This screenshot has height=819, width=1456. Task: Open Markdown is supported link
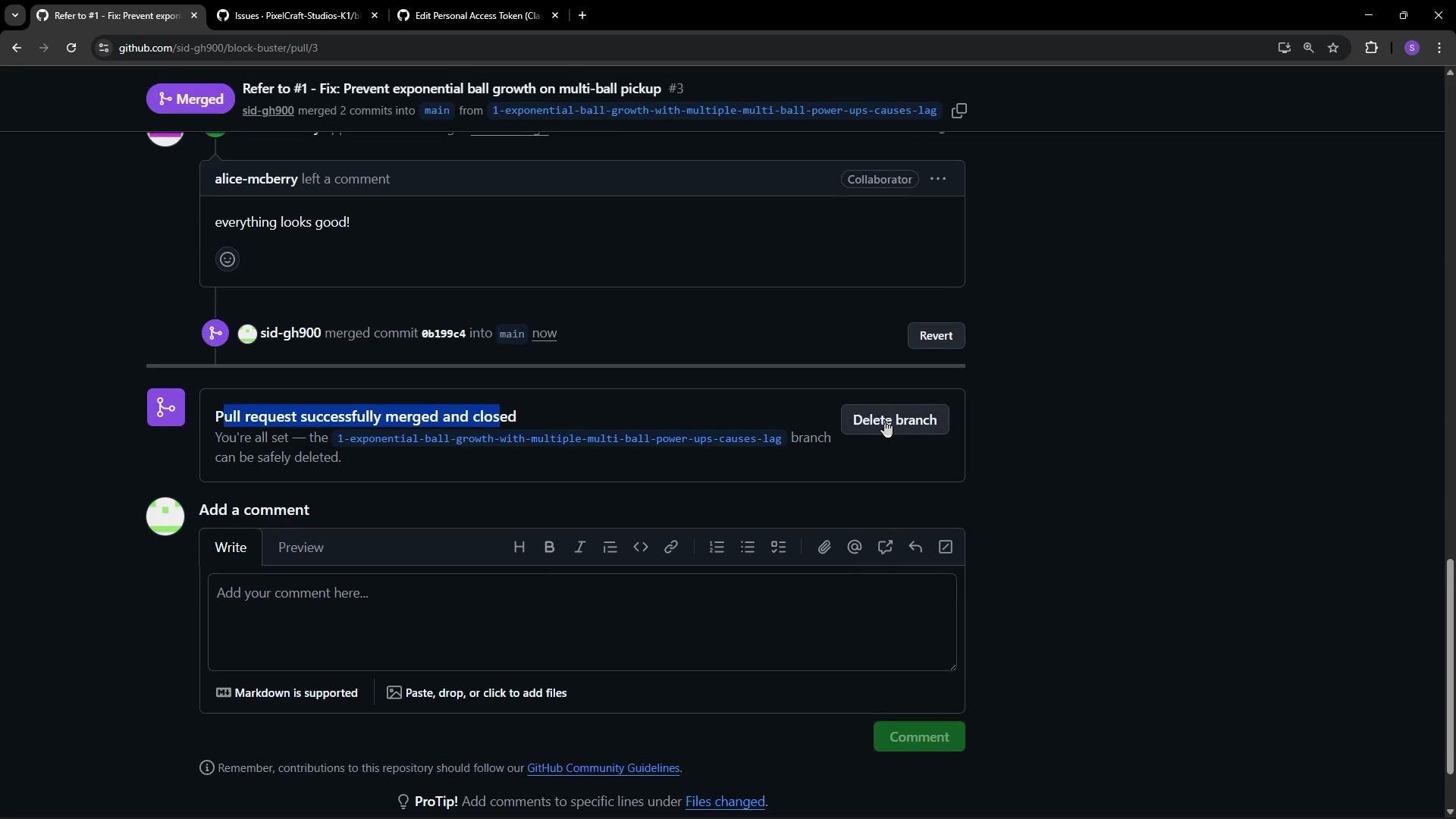point(287,693)
